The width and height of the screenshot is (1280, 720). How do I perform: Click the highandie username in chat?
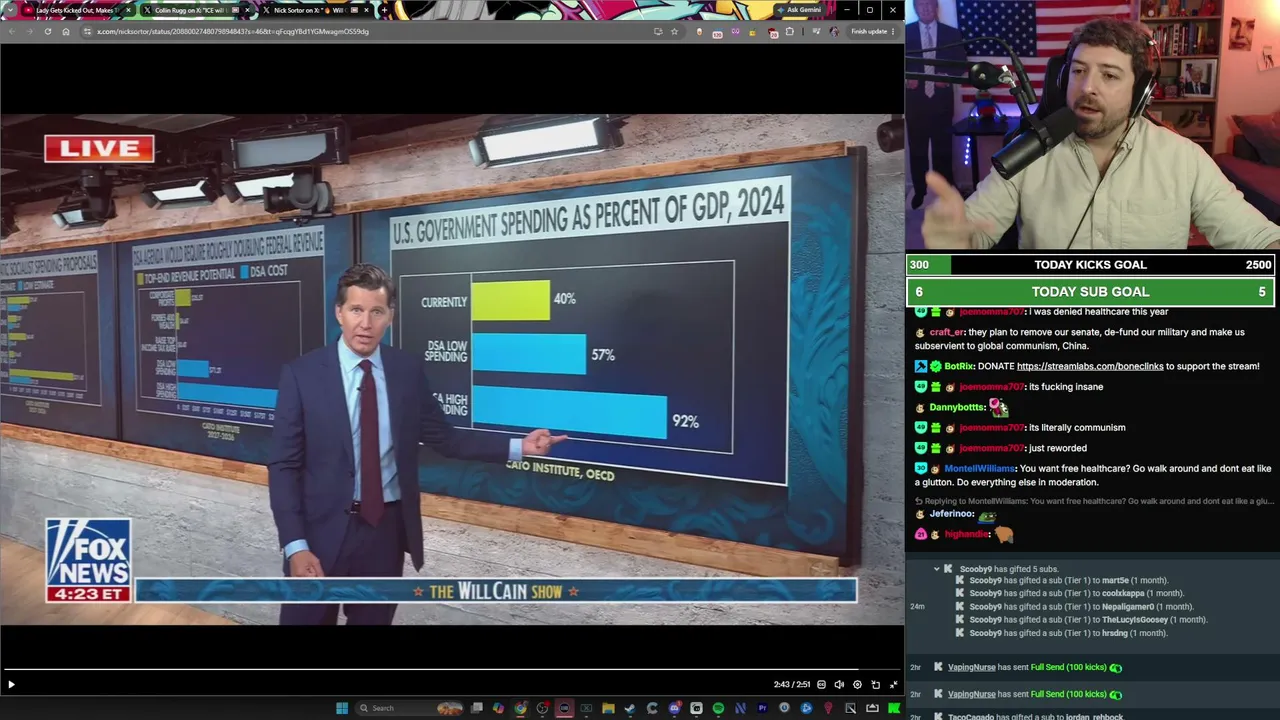tap(966, 534)
